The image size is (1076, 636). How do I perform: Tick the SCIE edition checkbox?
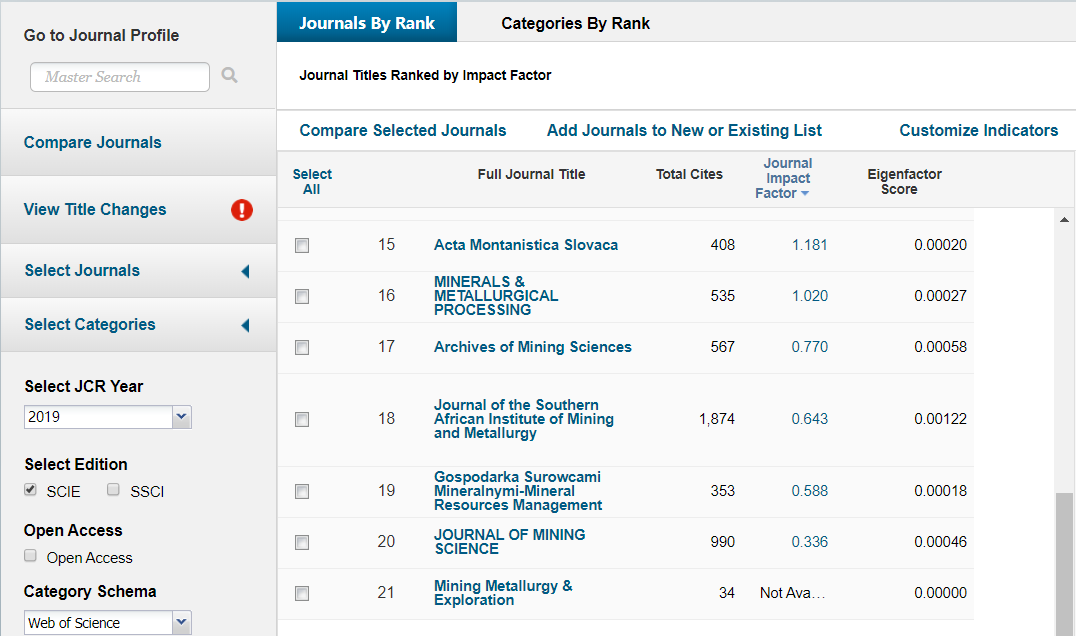point(31,490)
